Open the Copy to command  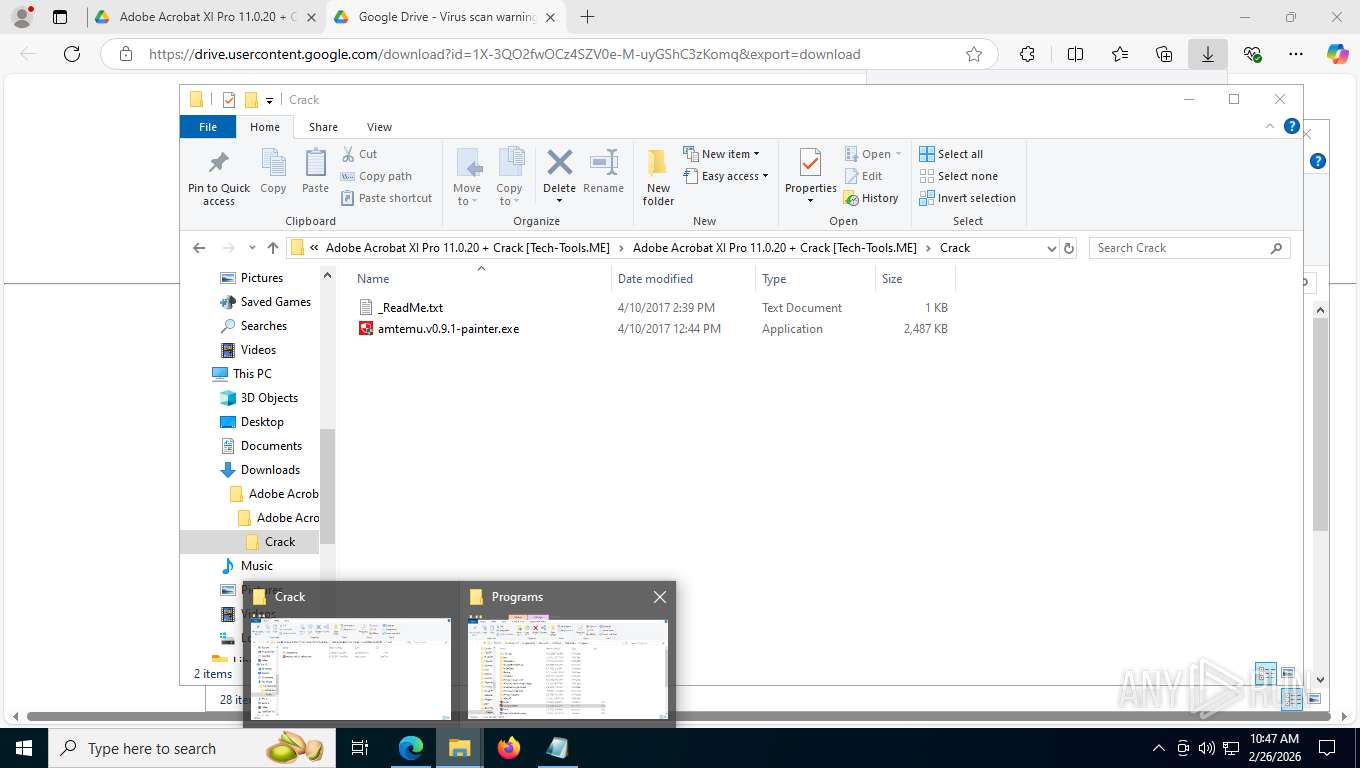point(509,177)
